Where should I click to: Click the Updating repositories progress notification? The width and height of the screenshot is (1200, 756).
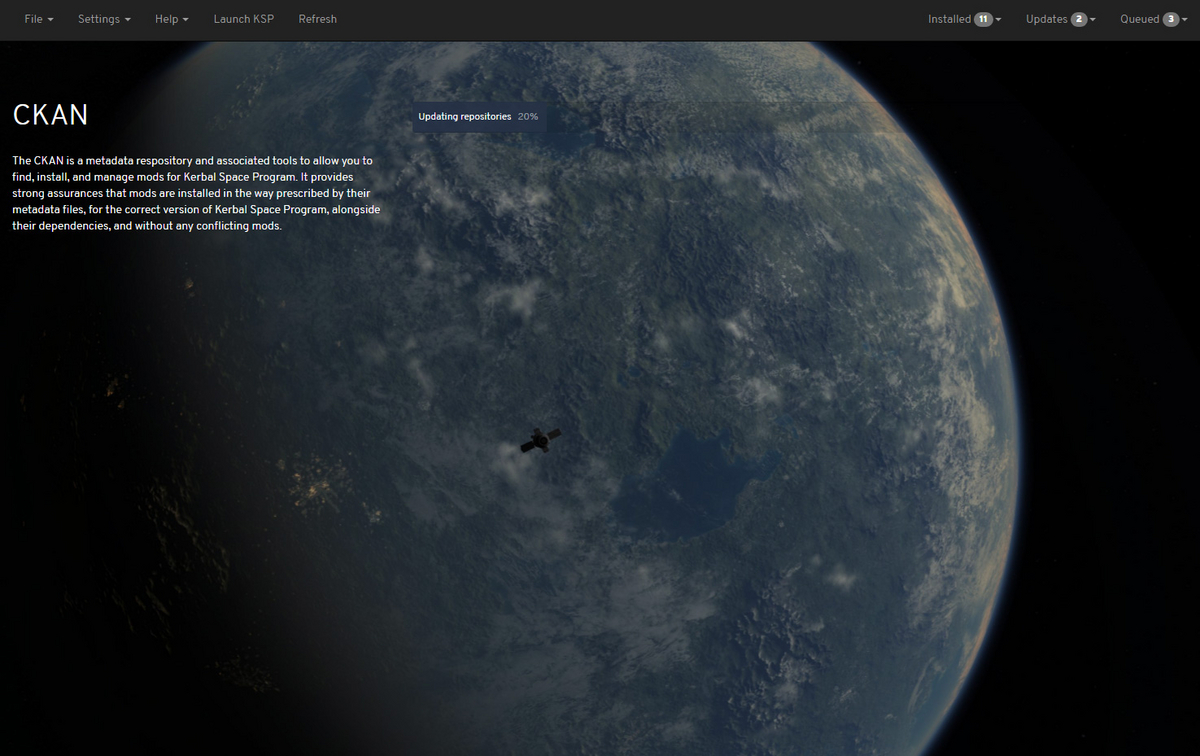pos(464,117)
